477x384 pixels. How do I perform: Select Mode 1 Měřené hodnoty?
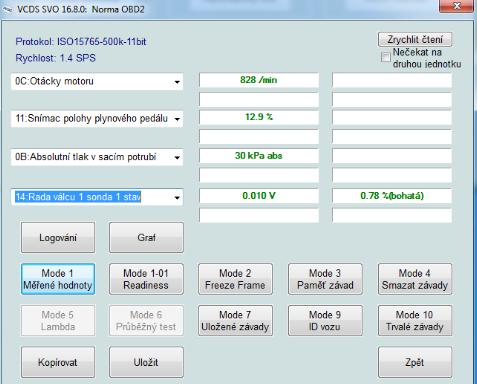[58, 279]
